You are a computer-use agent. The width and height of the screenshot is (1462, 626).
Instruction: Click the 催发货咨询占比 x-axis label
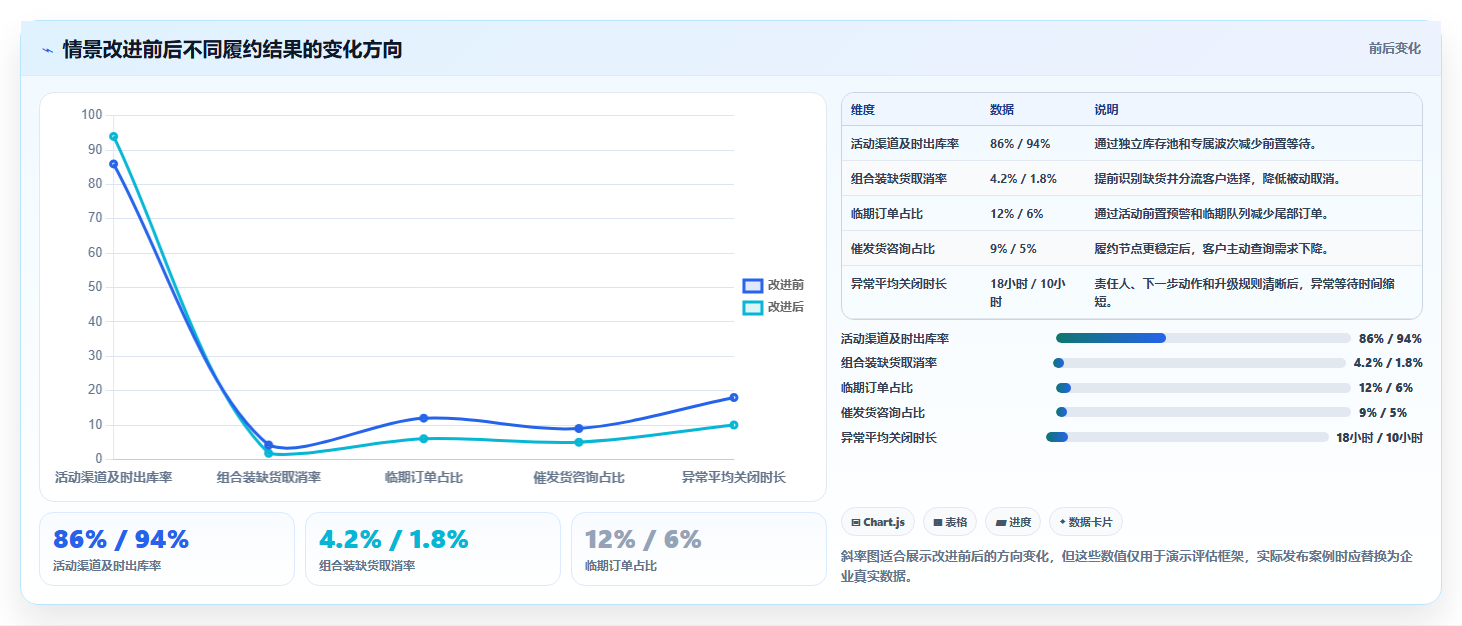click(x=579, y=478)
